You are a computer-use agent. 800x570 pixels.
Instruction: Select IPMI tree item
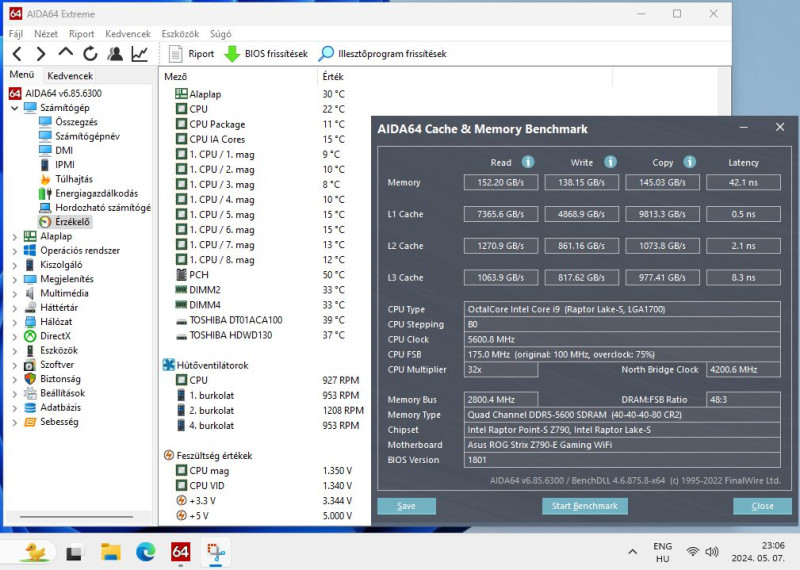tap(57, 164)
